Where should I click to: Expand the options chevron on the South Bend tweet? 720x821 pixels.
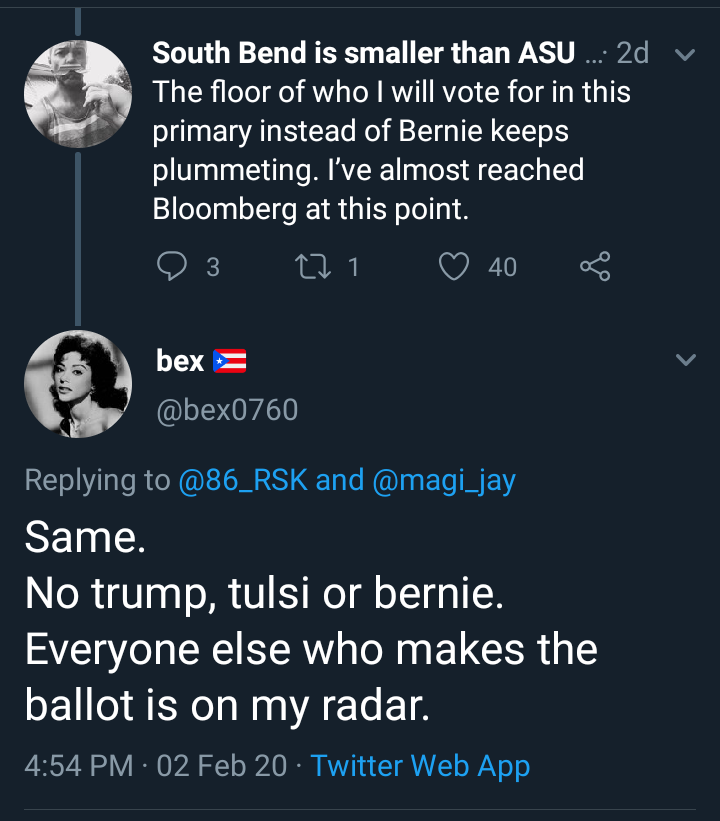[x=685, y=56]
